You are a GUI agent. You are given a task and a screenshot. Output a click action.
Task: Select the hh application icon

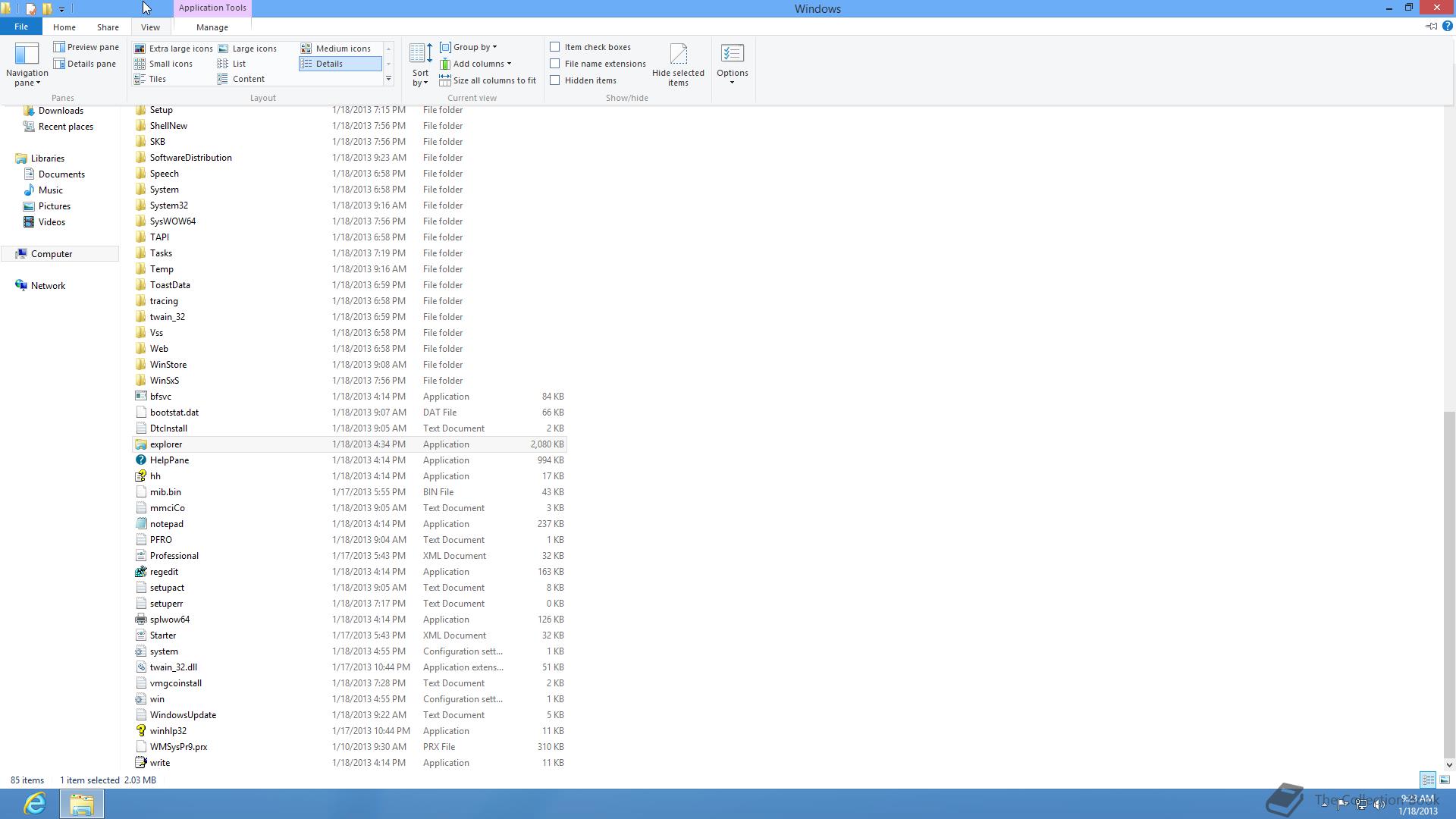point(141,476)
